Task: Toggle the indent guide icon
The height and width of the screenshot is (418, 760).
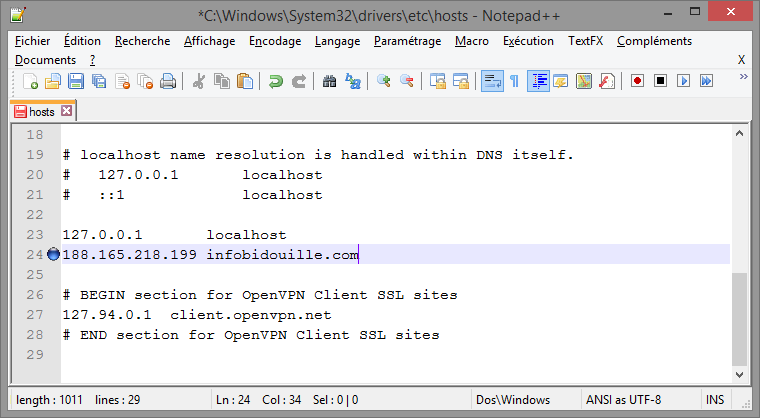Action: 538,81
